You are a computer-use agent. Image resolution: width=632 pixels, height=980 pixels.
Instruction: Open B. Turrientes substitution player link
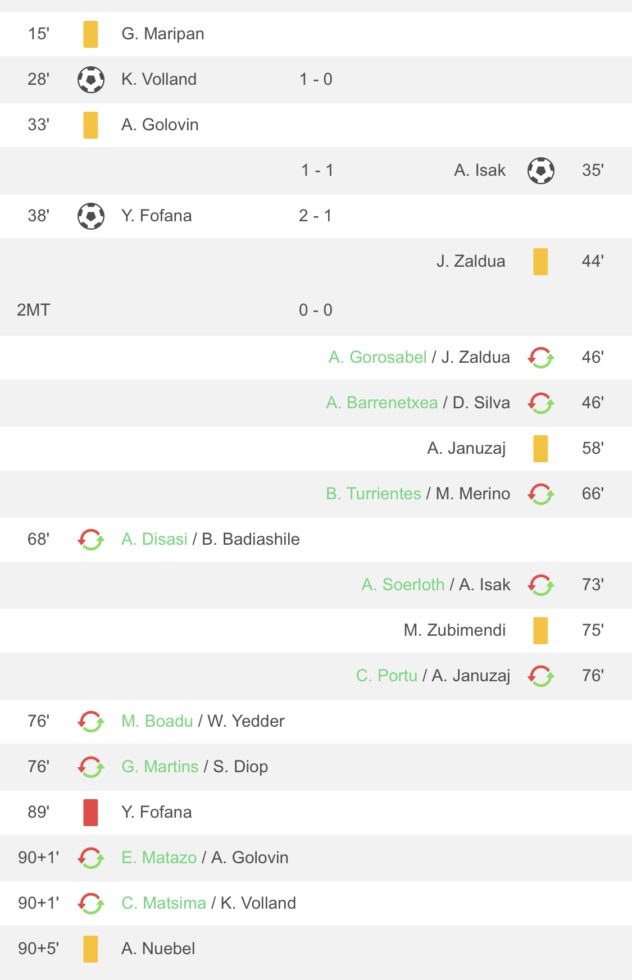click(x=373, y=493)
